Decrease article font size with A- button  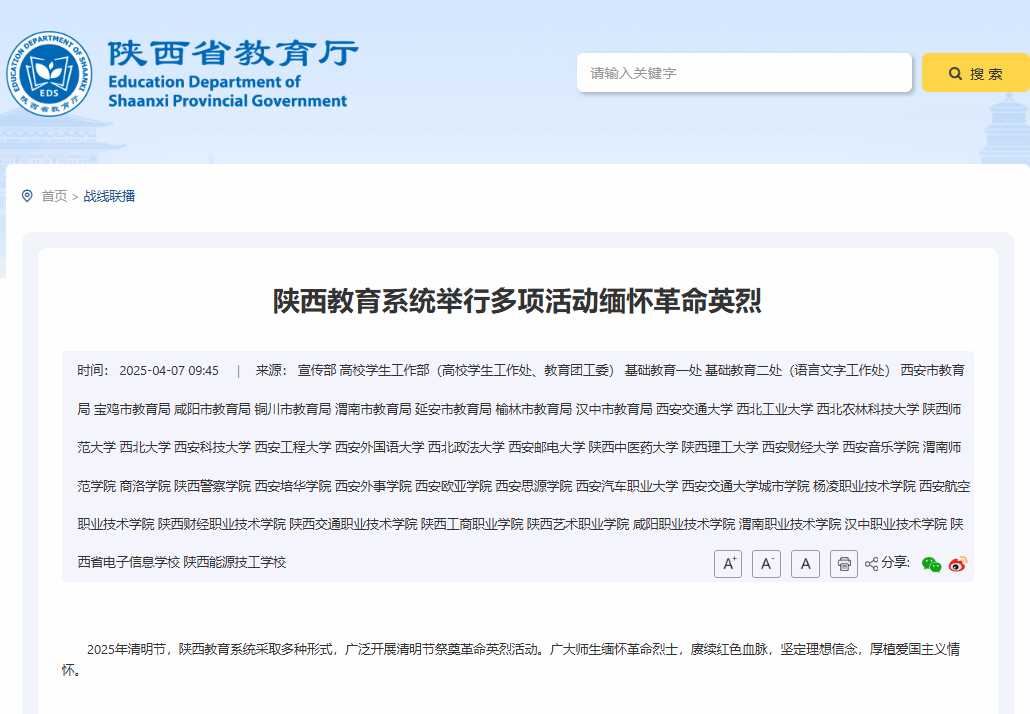tap(766, 564)
